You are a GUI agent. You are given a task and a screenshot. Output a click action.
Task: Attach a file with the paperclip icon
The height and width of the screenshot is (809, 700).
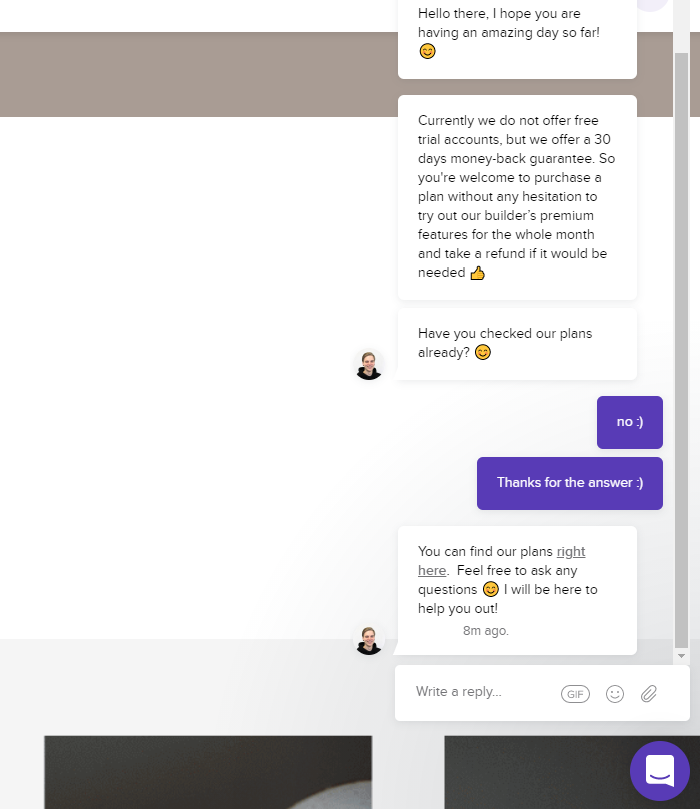(649, 694)
